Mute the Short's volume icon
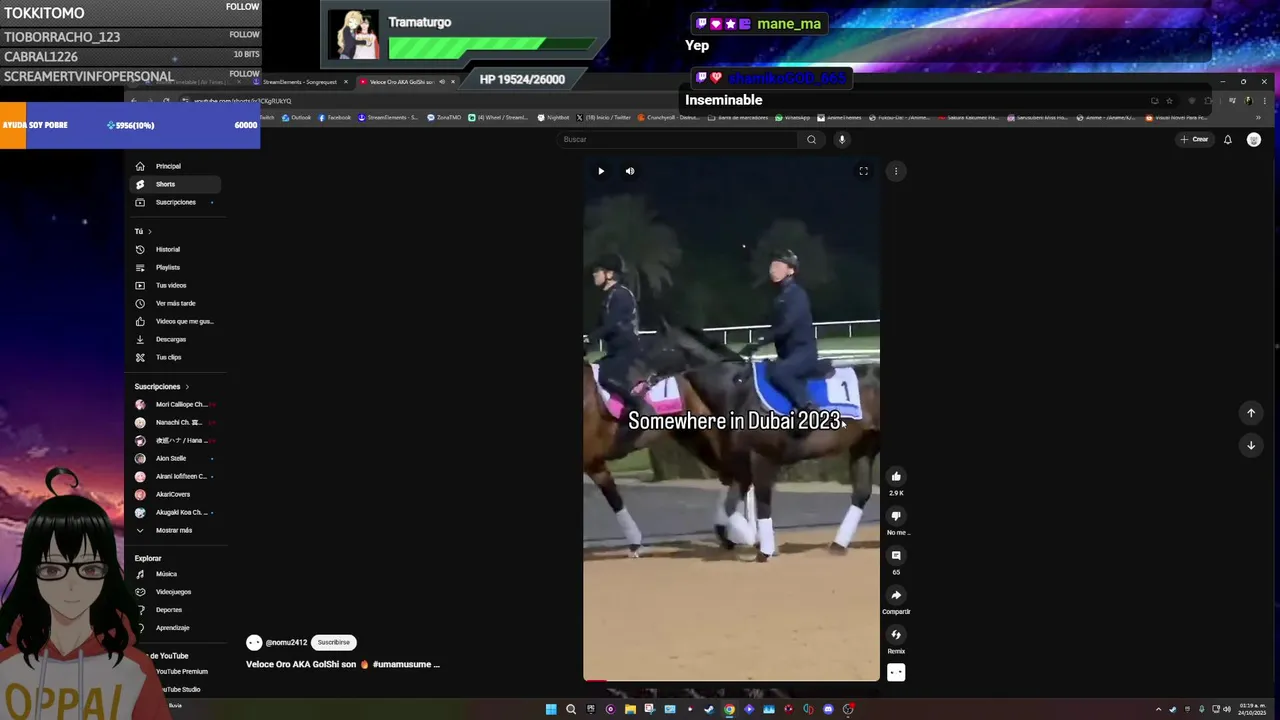Image resolution: width=1280 pixels, height=720 pixels. coord(630,171)
